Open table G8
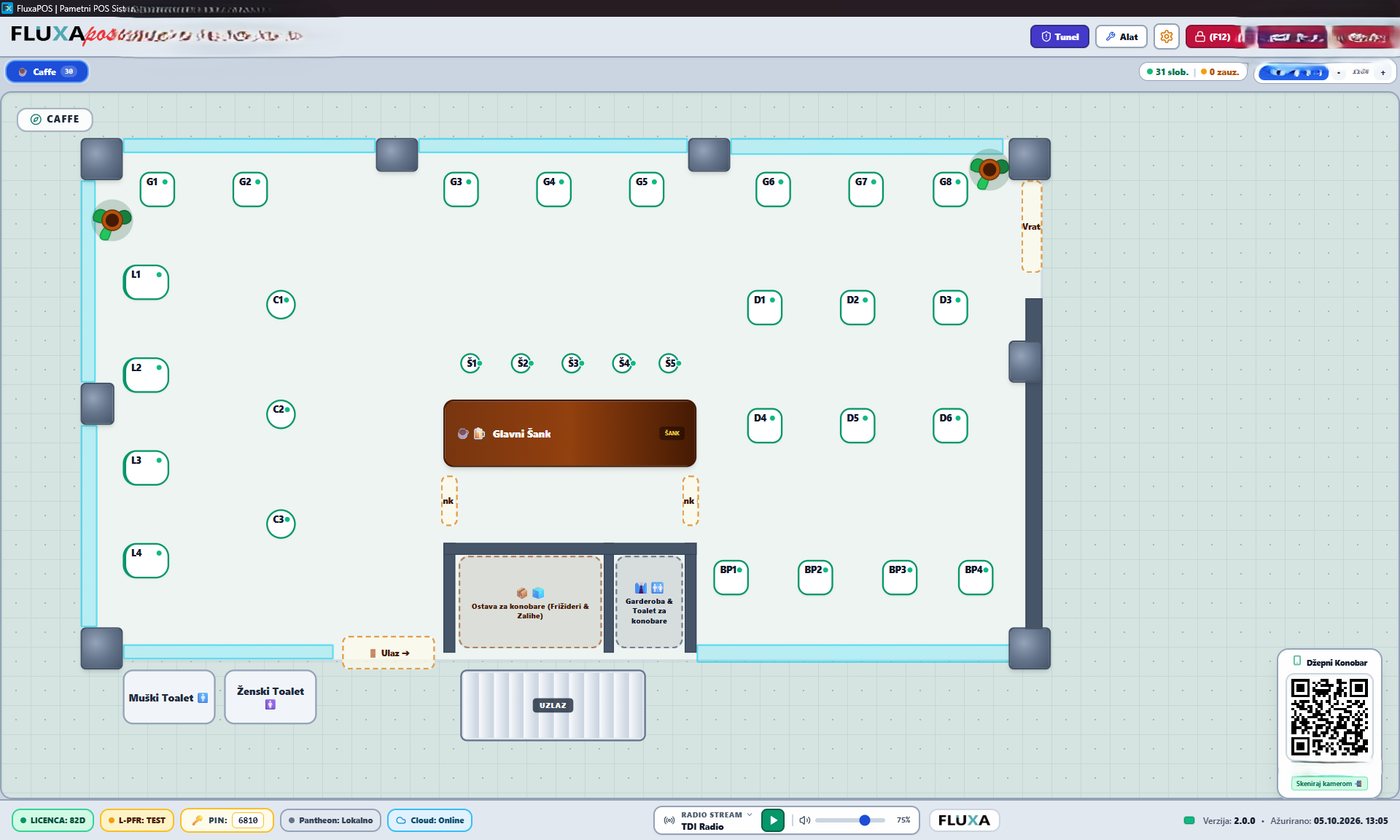 950,190
